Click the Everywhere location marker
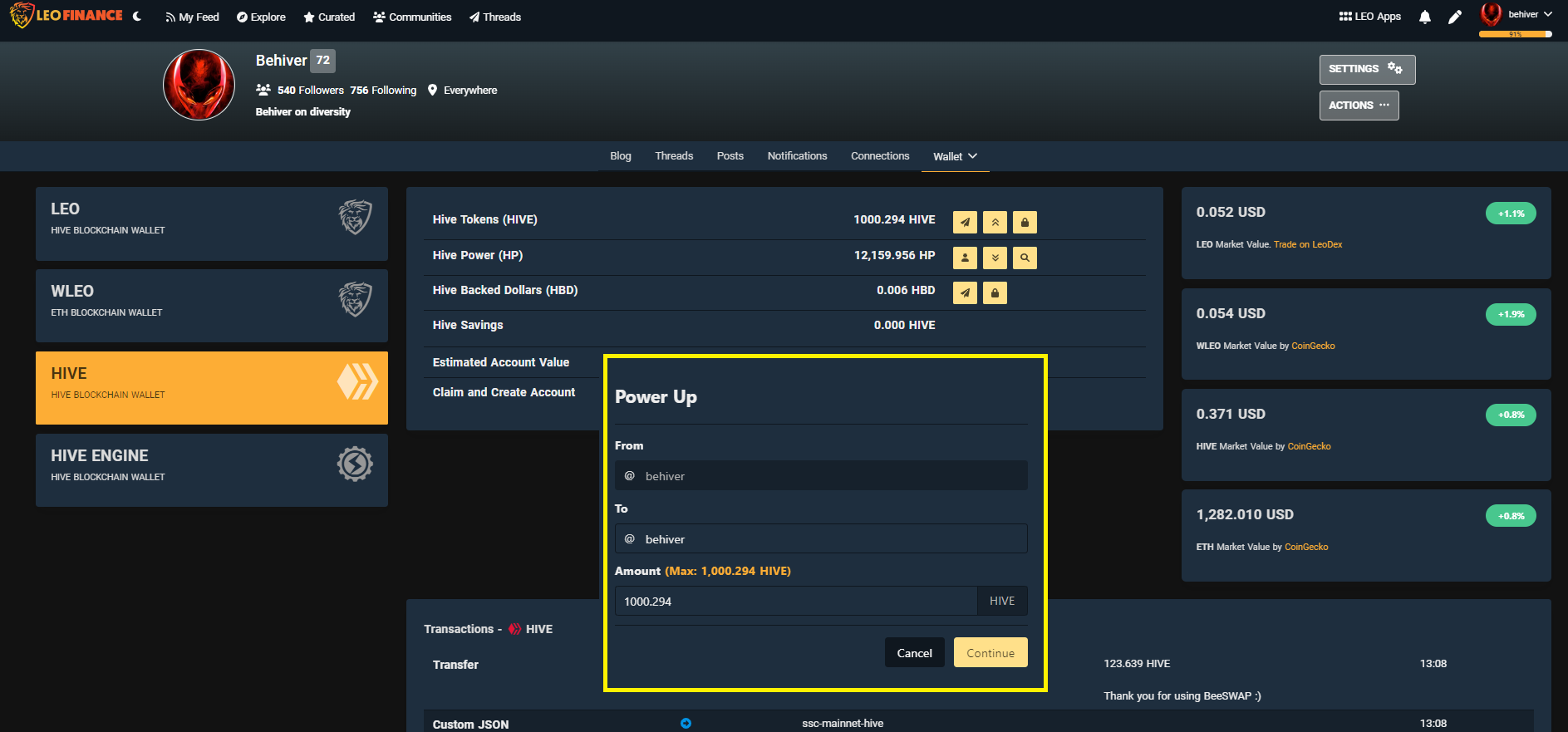The width and height of the screenshot is (1568, 732). tap(432, 90)
